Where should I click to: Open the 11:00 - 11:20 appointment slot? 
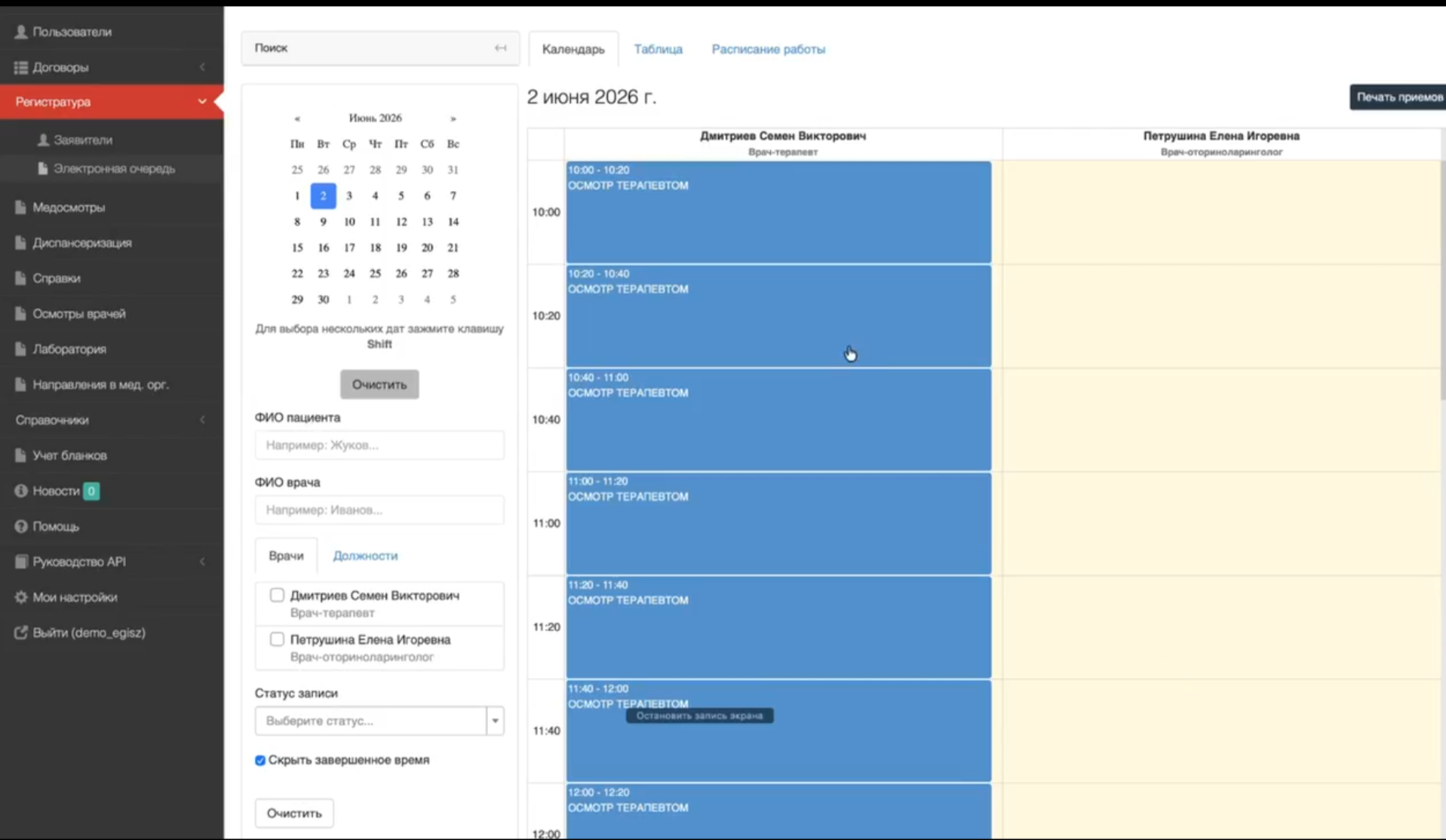pyautogui.click(x=778, y=523)
